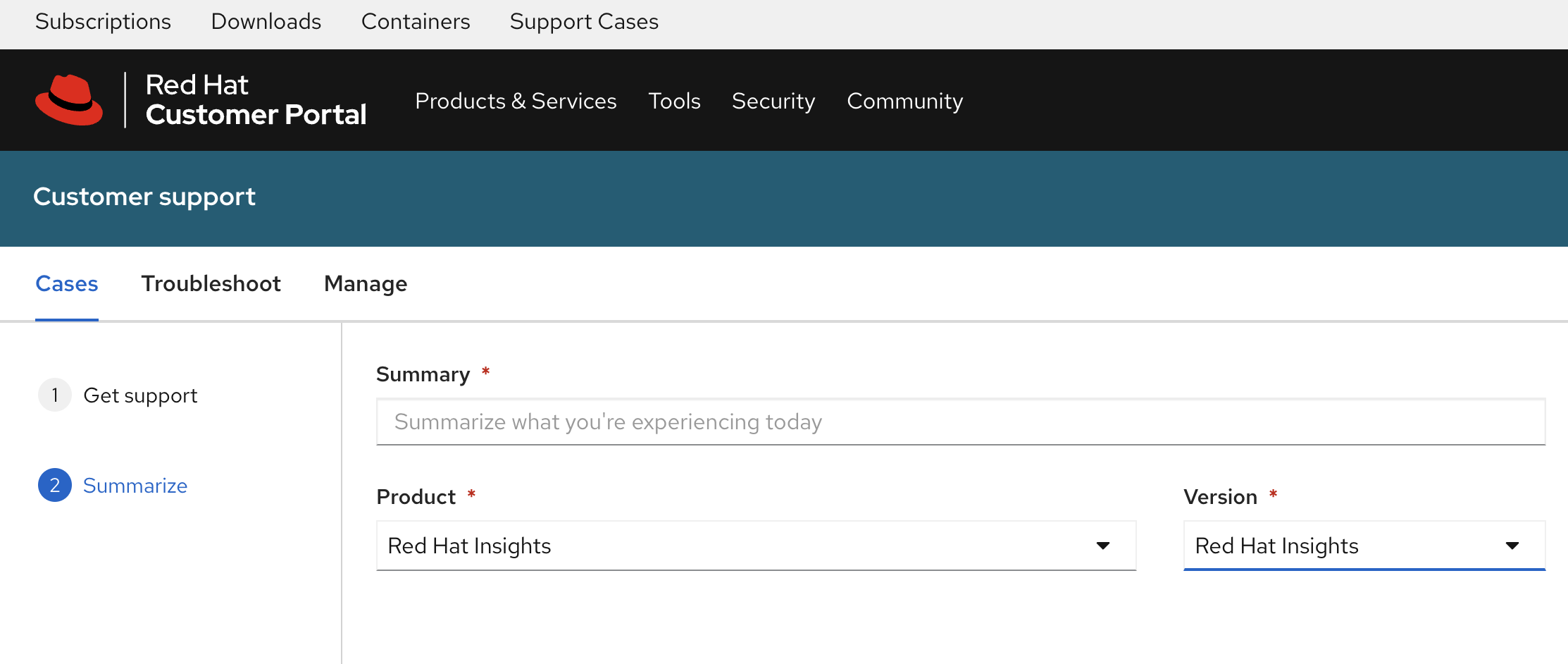Open the Security menu in header
1568x664 pixels.
tap(773, 102)
